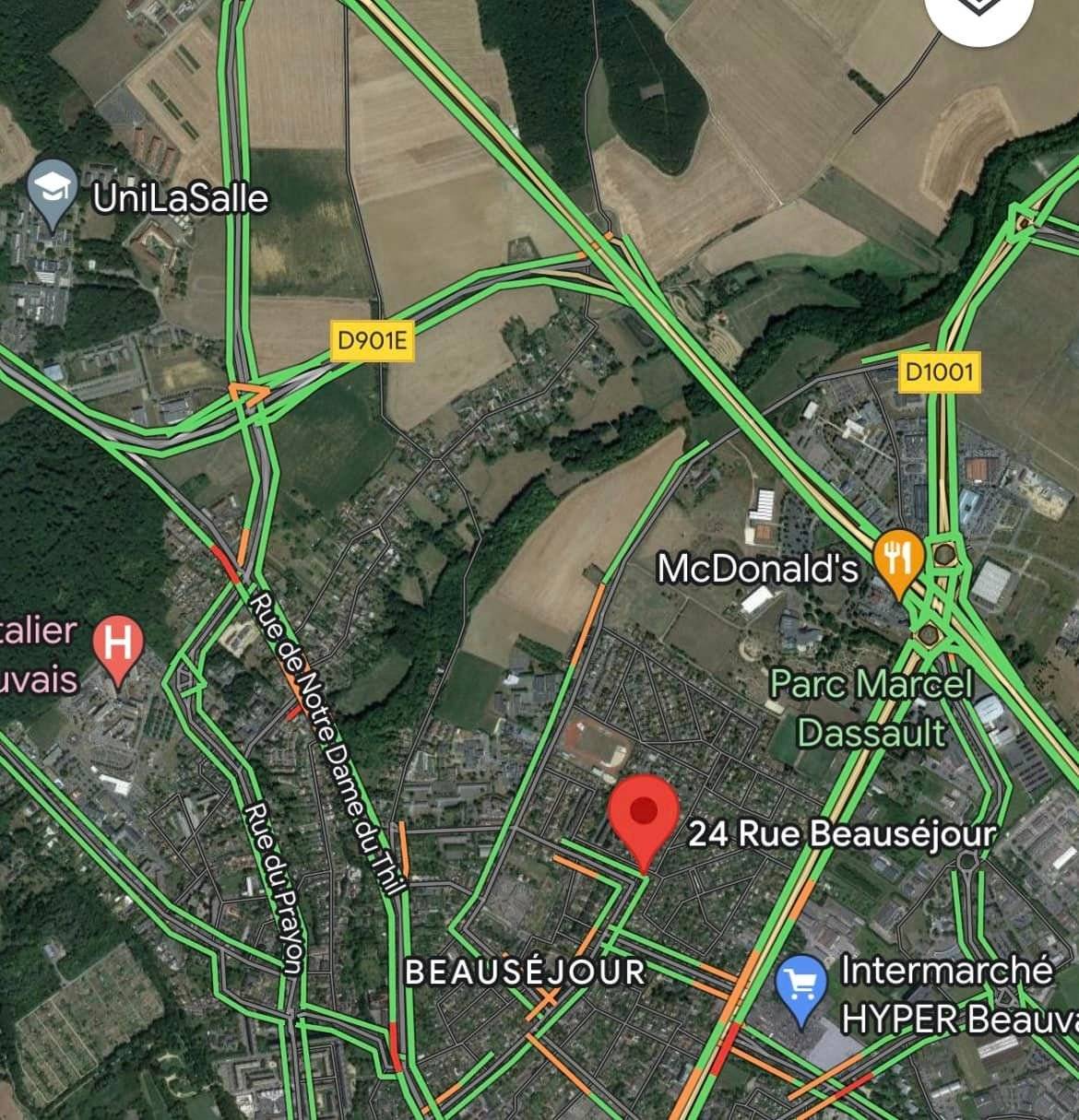This screenshot has width=1079, height=1120.
Task: Tap the 24 Rue Beauséjour address label
Action: tap(842, 834)
